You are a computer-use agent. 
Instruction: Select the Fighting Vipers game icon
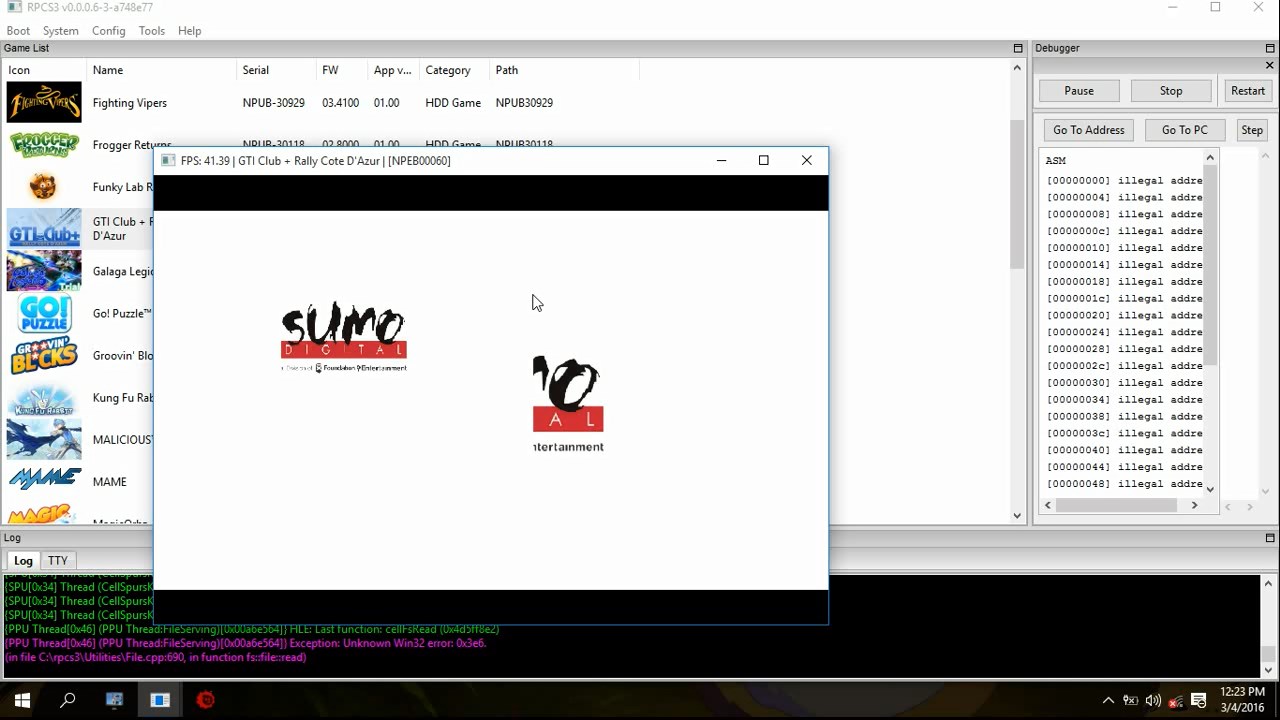point(44,102)
